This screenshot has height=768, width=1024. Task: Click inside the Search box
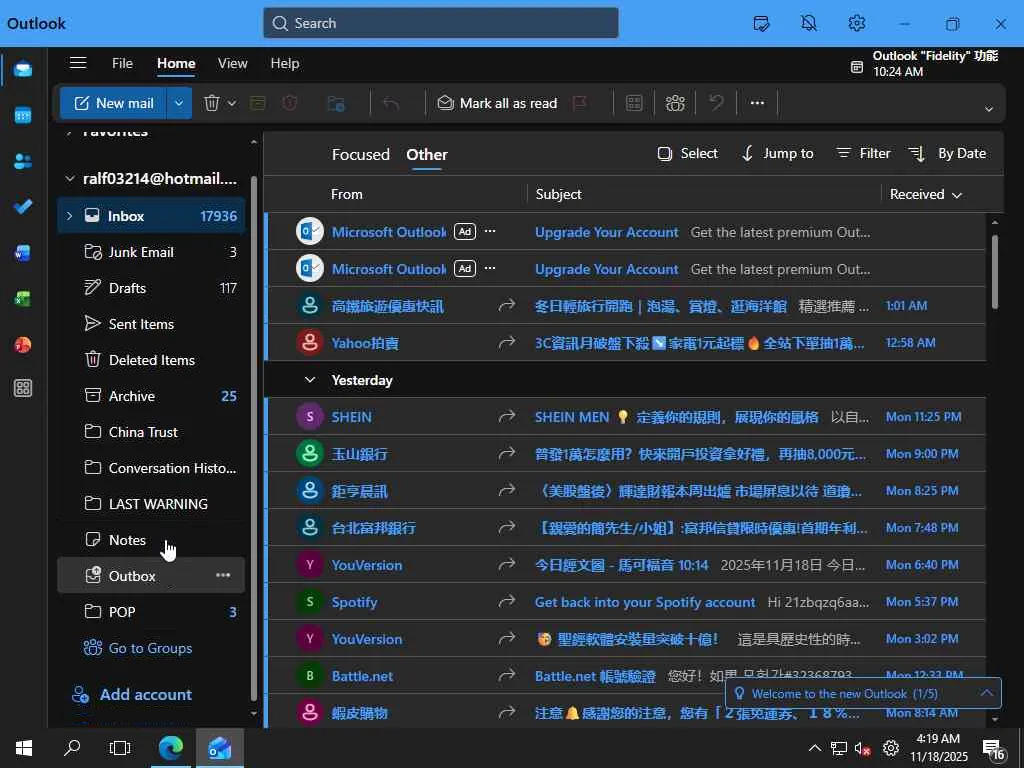pos(441,23)
